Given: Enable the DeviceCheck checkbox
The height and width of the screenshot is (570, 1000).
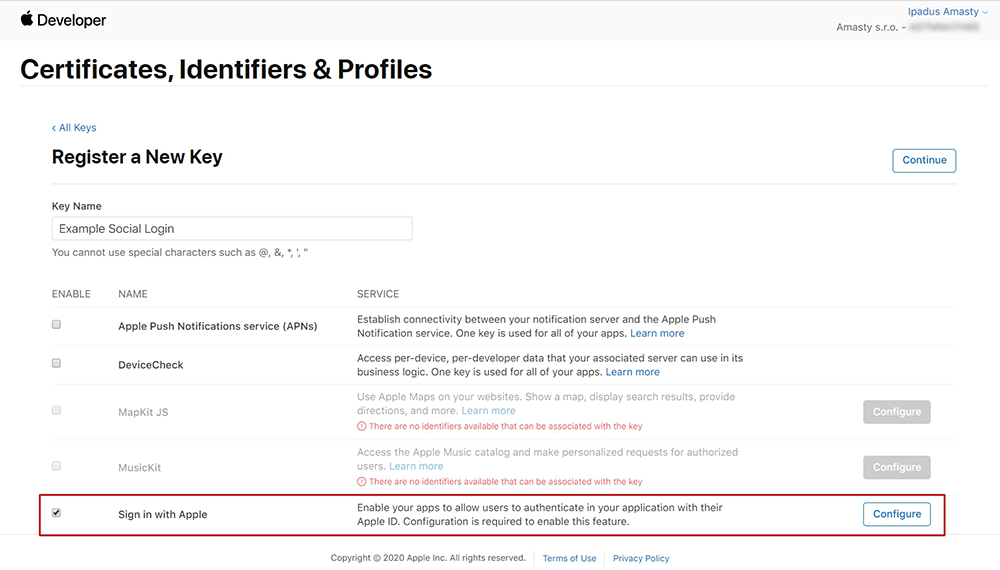Looking at the screenshot, I should point(57,363).
